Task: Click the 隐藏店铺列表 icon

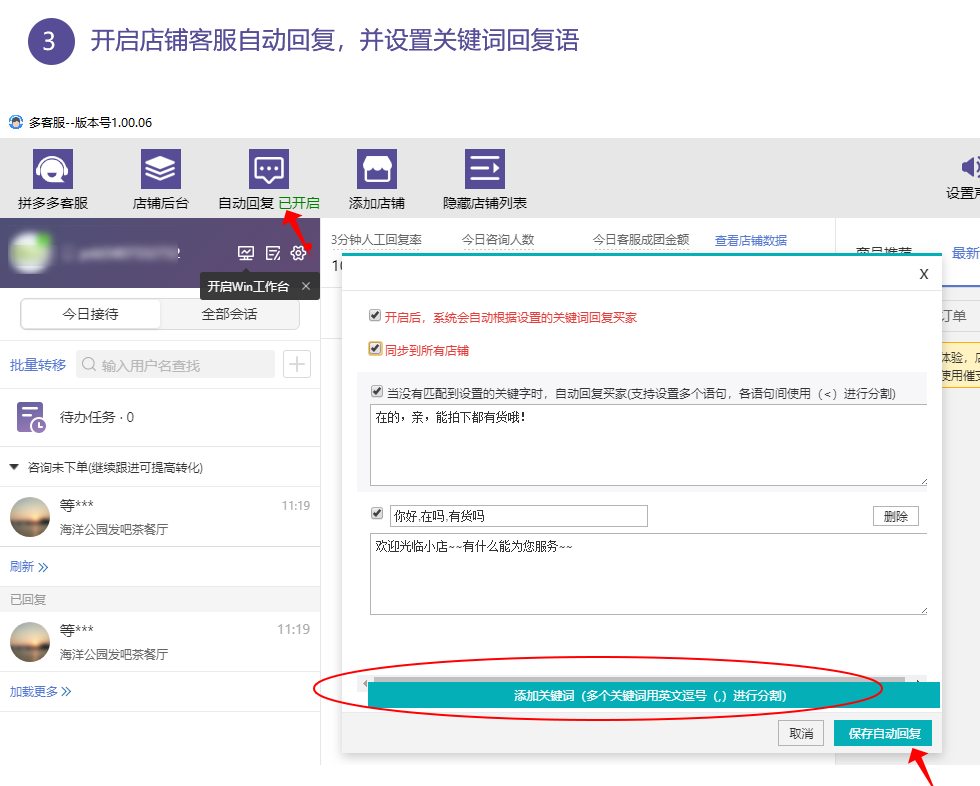Action: pos(485,169)
